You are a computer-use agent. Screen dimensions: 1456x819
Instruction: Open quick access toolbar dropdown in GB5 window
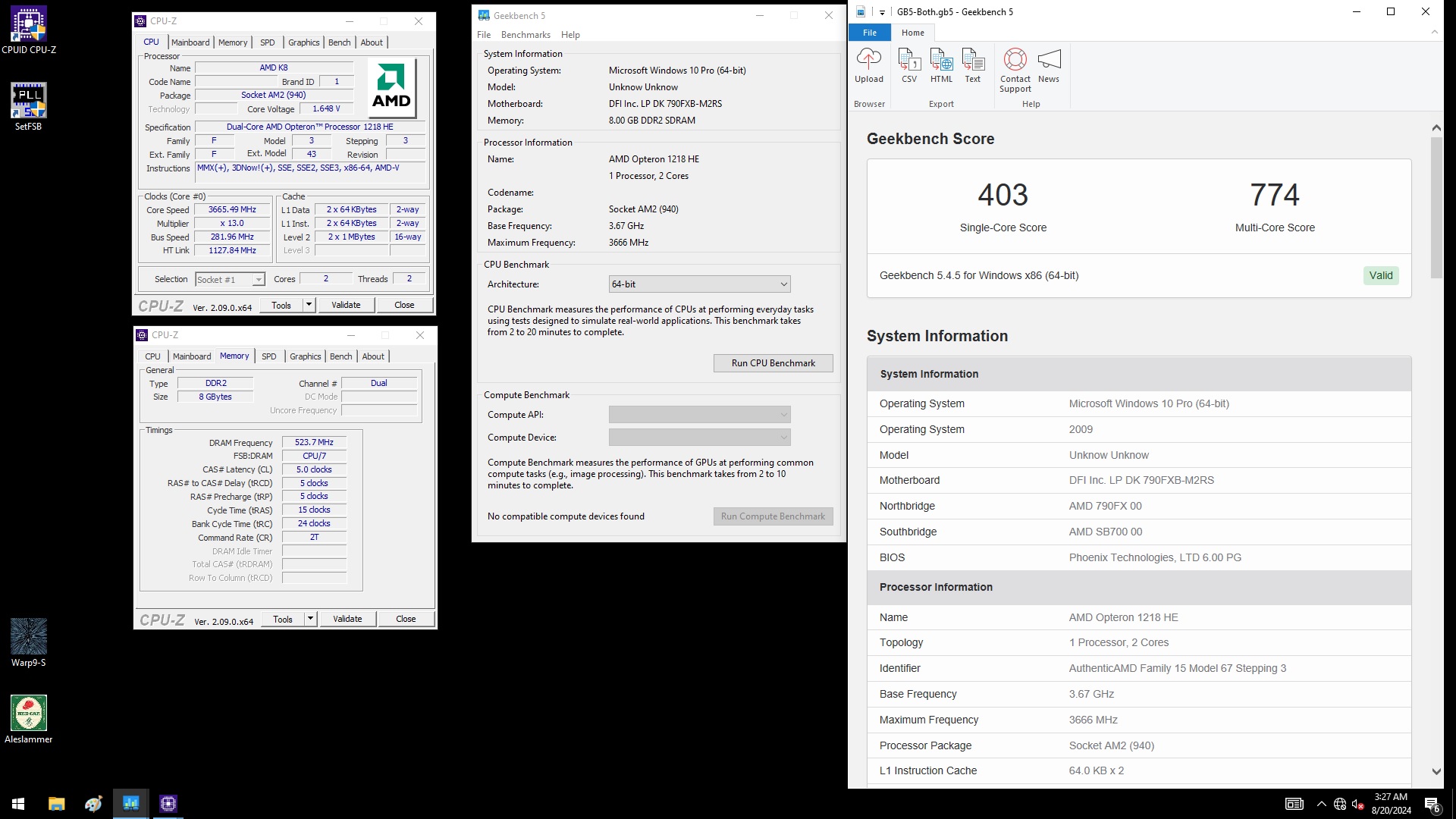pos(882,11)
